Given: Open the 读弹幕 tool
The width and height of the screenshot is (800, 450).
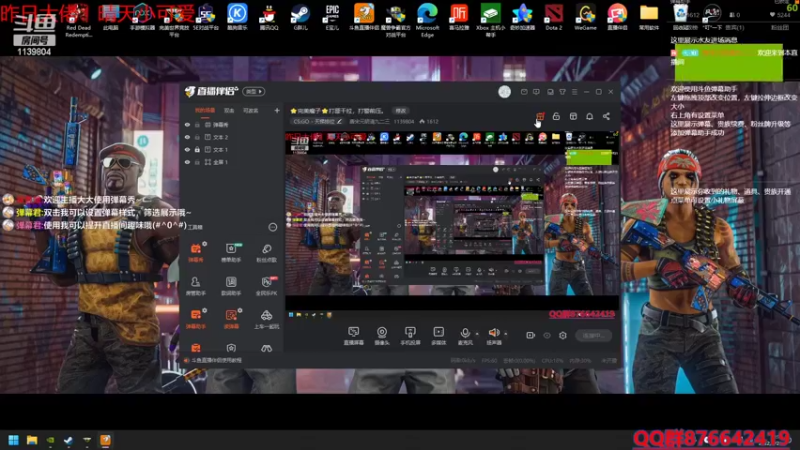Looking at the screenshot, I should point(231,319).
